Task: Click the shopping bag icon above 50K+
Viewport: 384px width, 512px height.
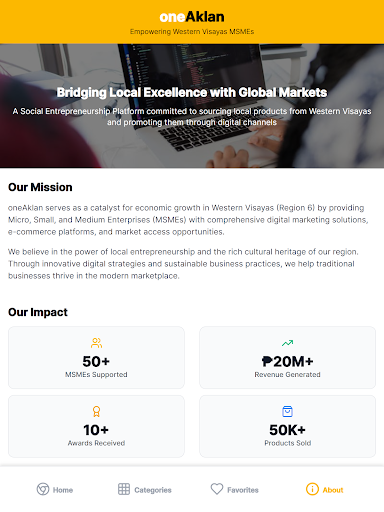Action: [287, 411]
